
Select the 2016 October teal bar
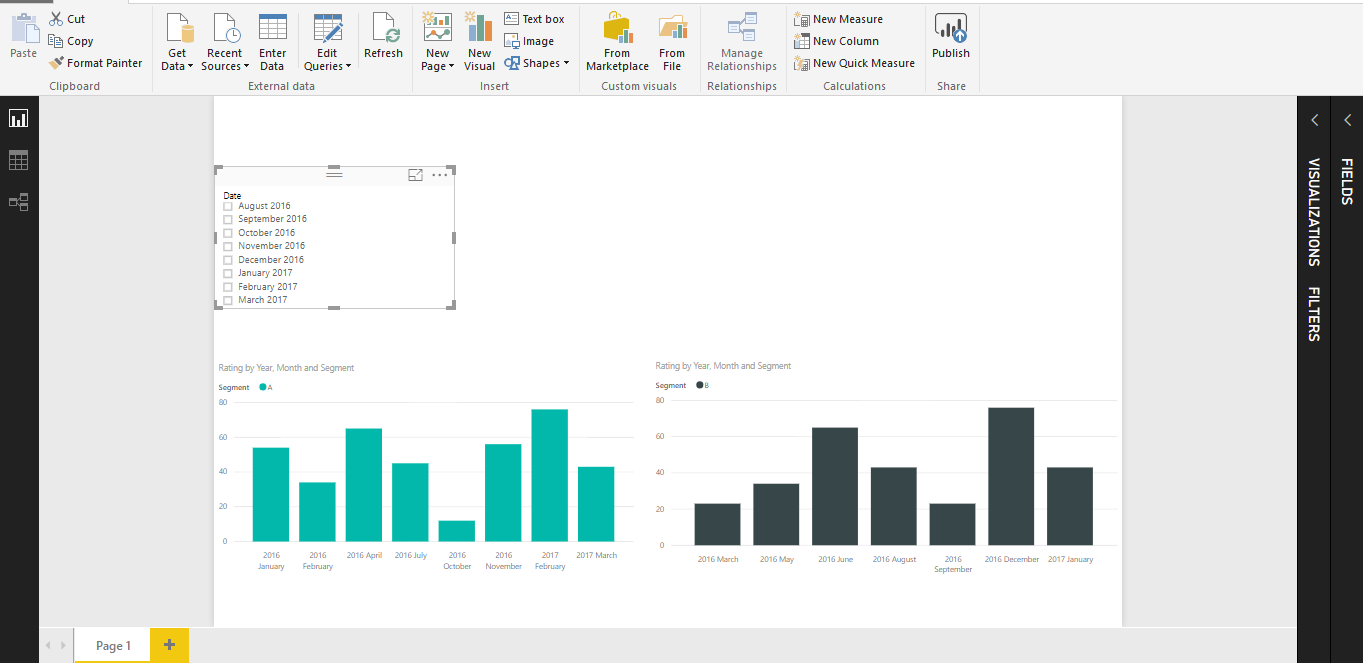pos(457,531)
